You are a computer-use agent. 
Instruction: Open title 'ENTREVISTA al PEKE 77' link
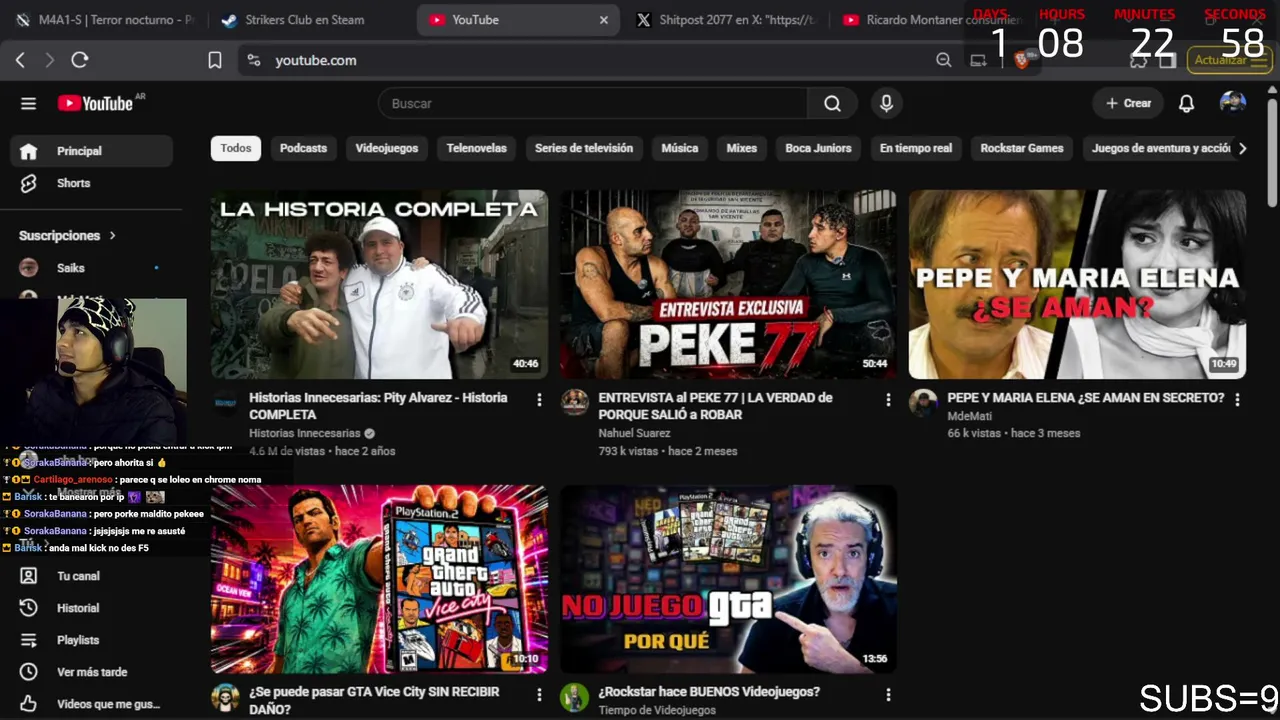(x=715, y=406)
